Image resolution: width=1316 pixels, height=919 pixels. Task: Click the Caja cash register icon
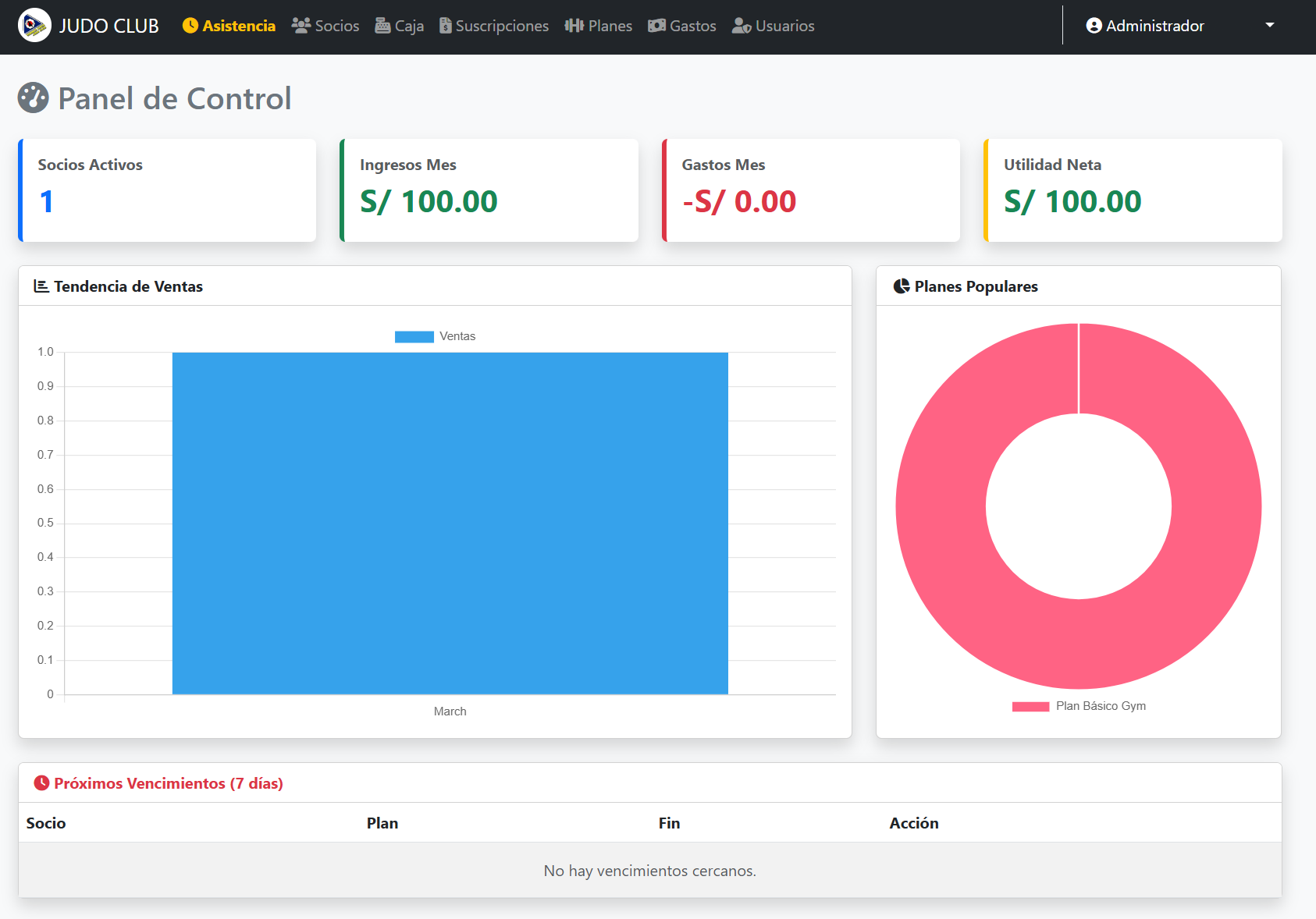coord(382,26)
